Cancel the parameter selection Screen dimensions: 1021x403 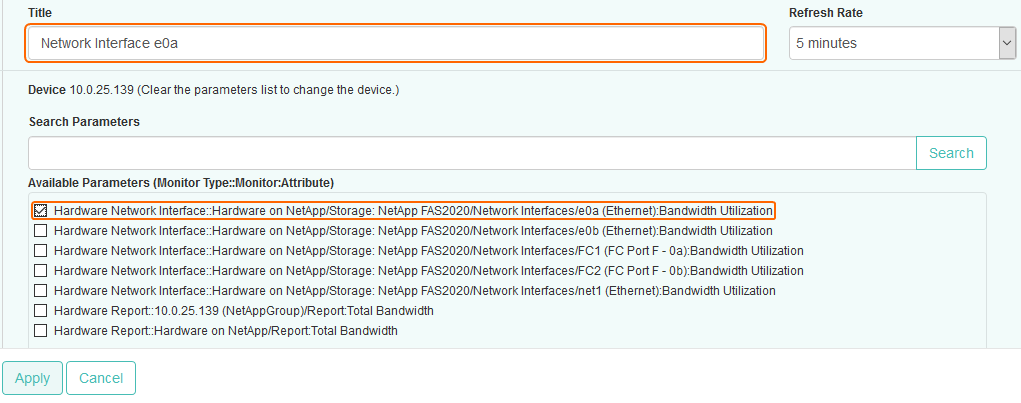click(x=100, y=378)
